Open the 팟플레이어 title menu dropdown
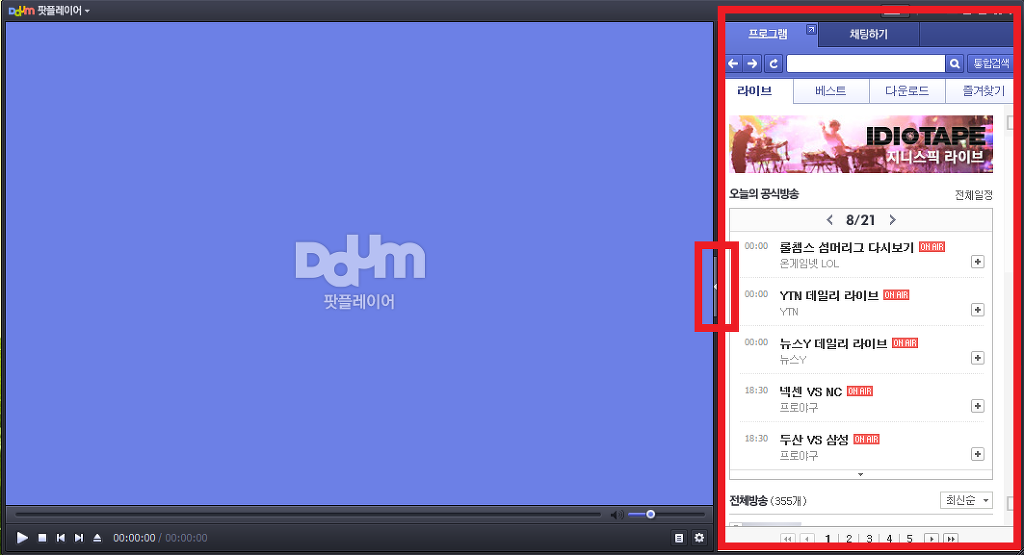Image resolution: width=1024 pixels, height=555 pixels. point(62,10)
